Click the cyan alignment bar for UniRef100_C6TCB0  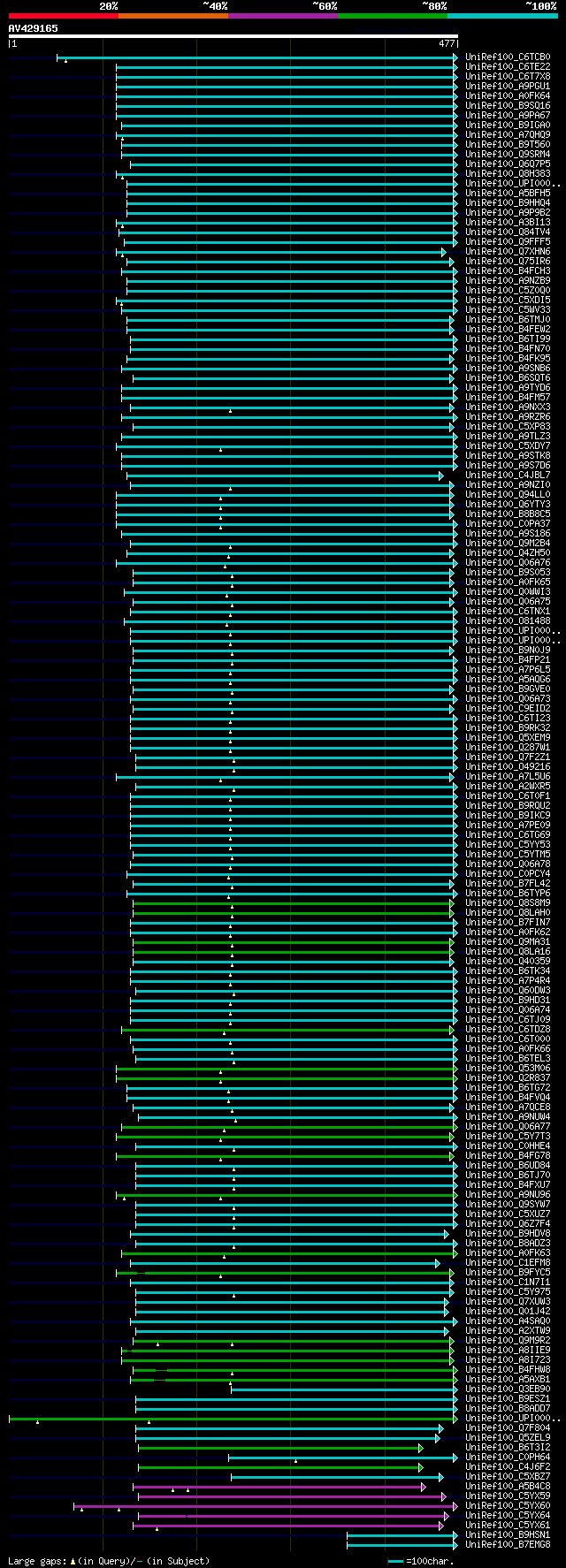pyautogui.click(x=258, y=57)
